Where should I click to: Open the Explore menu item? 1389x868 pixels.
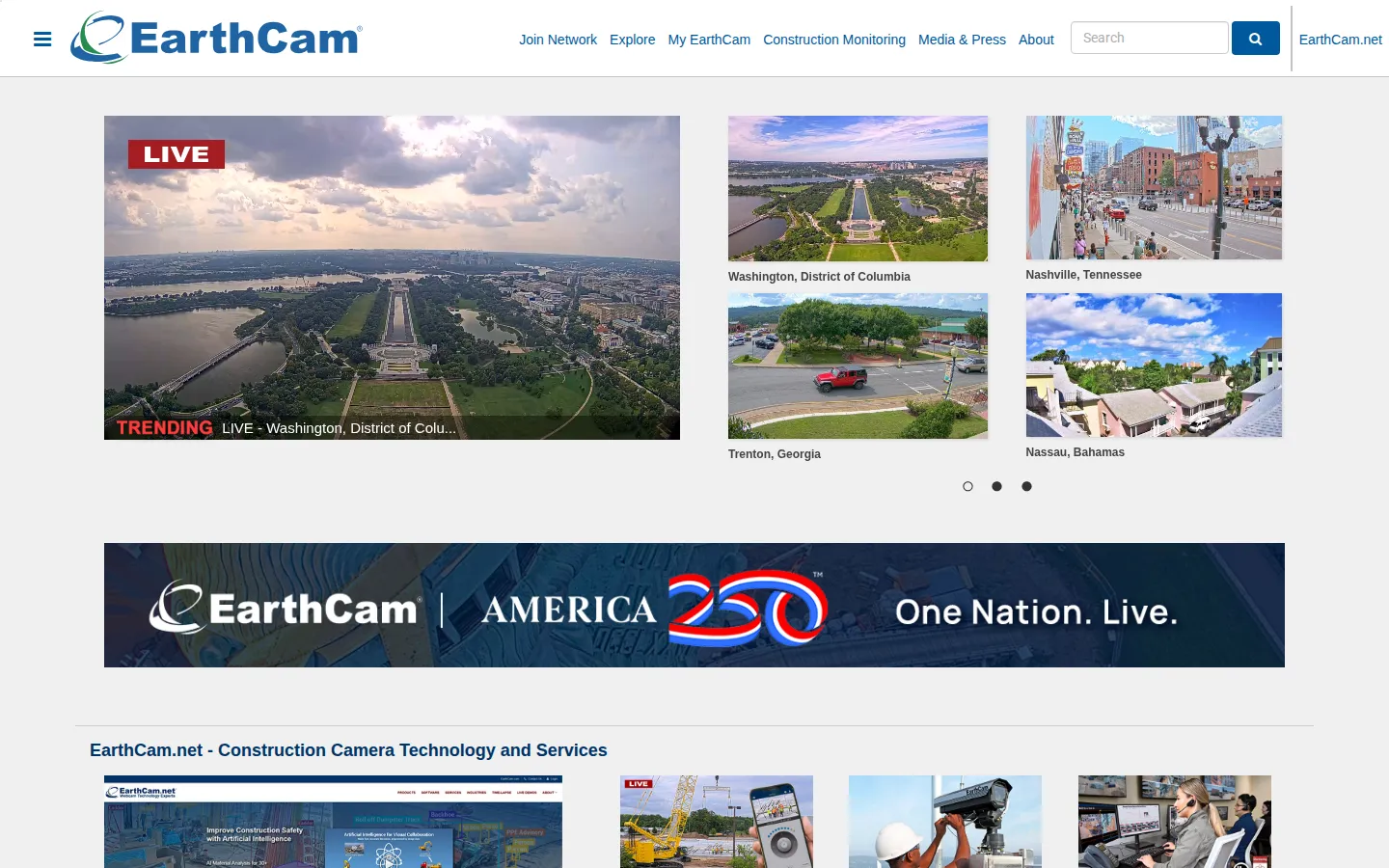point(632,40)
